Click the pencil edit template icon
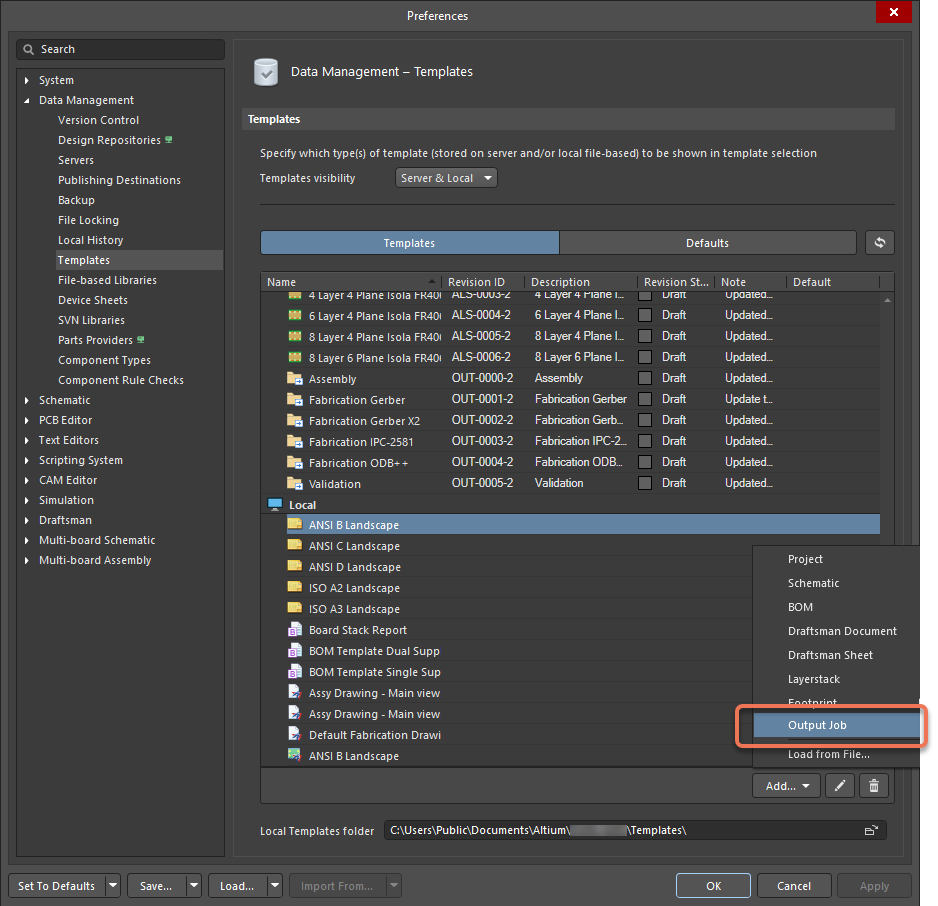 point(840,786)
